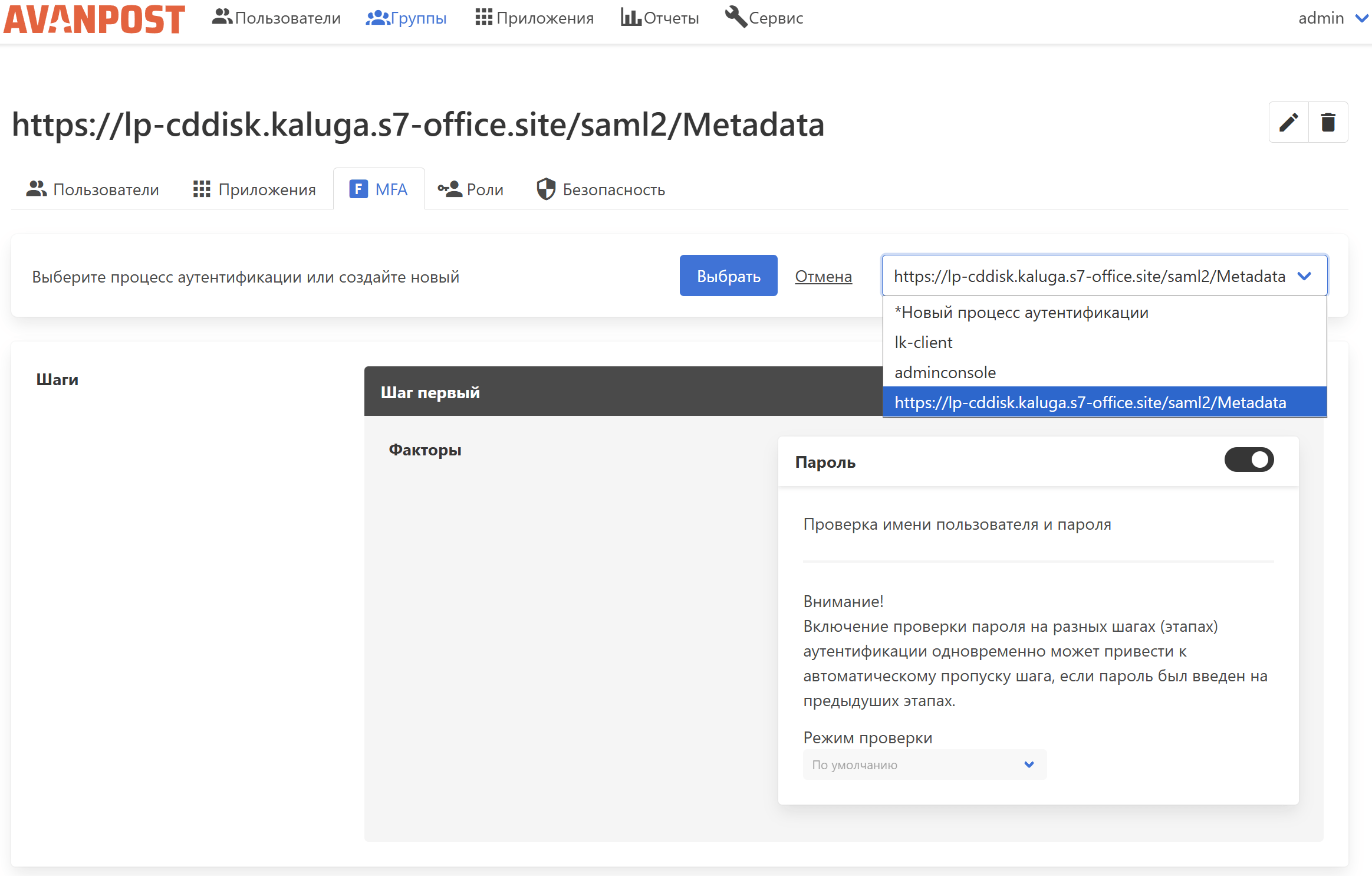Choose lk-client in dropdown list

click(1104, 342)
